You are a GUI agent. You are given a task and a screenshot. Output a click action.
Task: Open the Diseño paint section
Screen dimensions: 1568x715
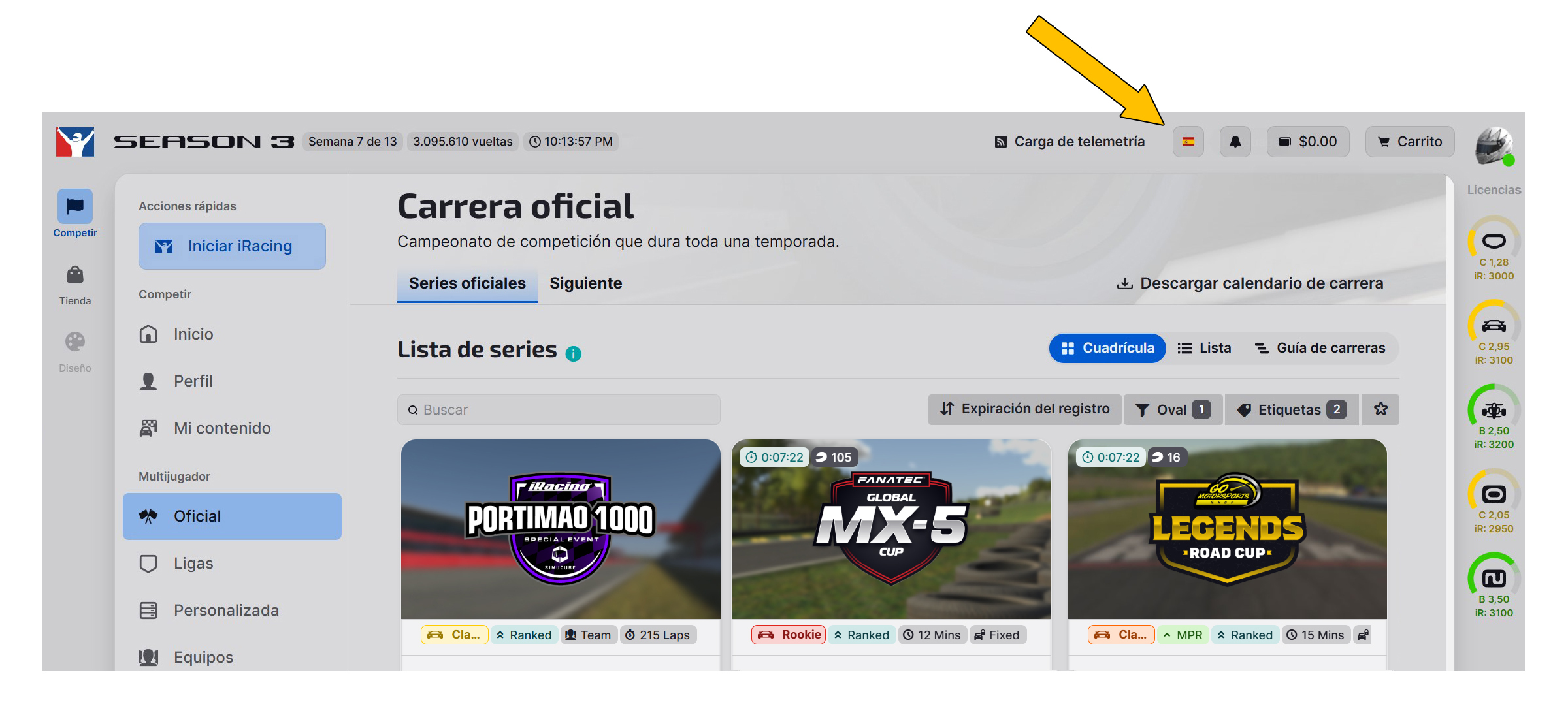[75, 353]
